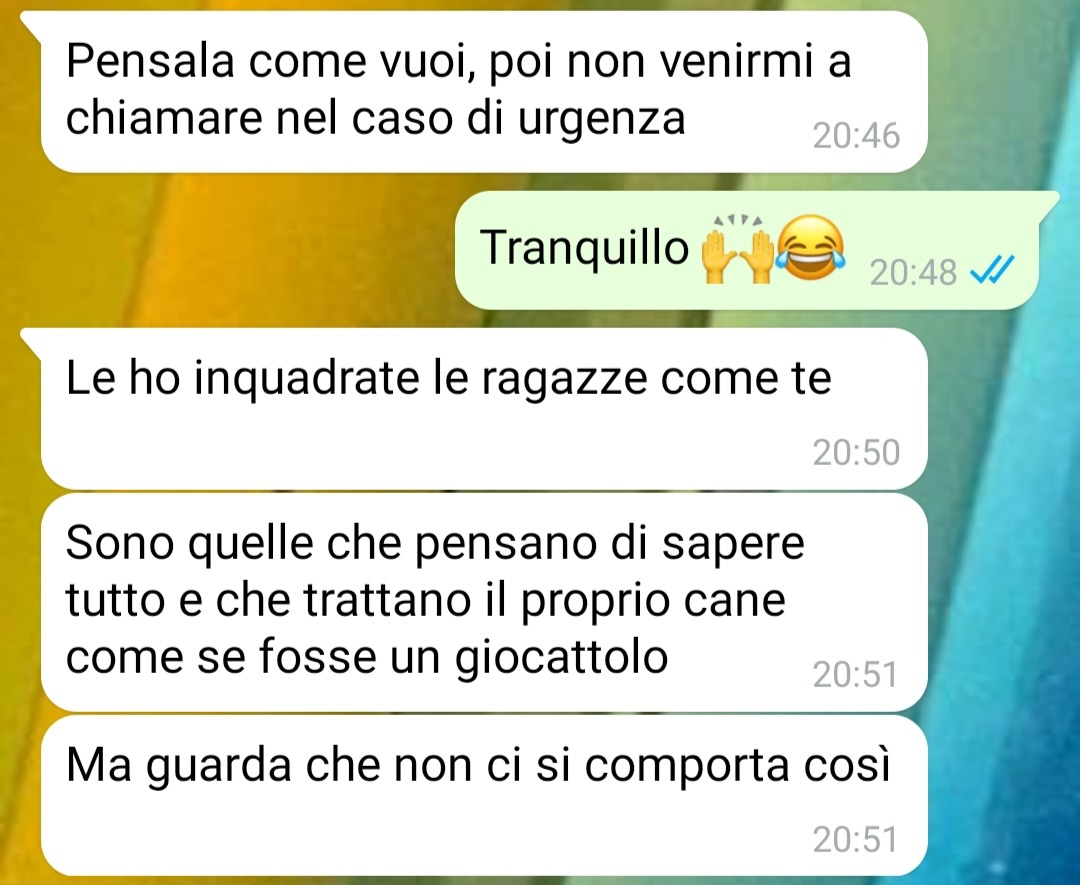Screen dimensions: 1080x885
Task: Select the 'Pensala come vuoi' message
Action: point(484,92)
